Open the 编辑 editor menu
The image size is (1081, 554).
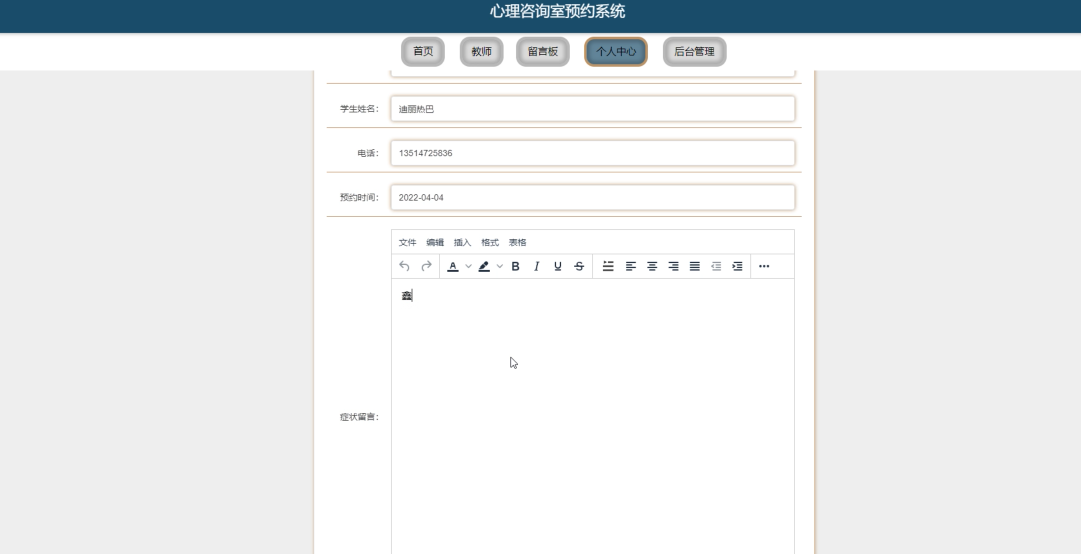[x=435, y=243]
